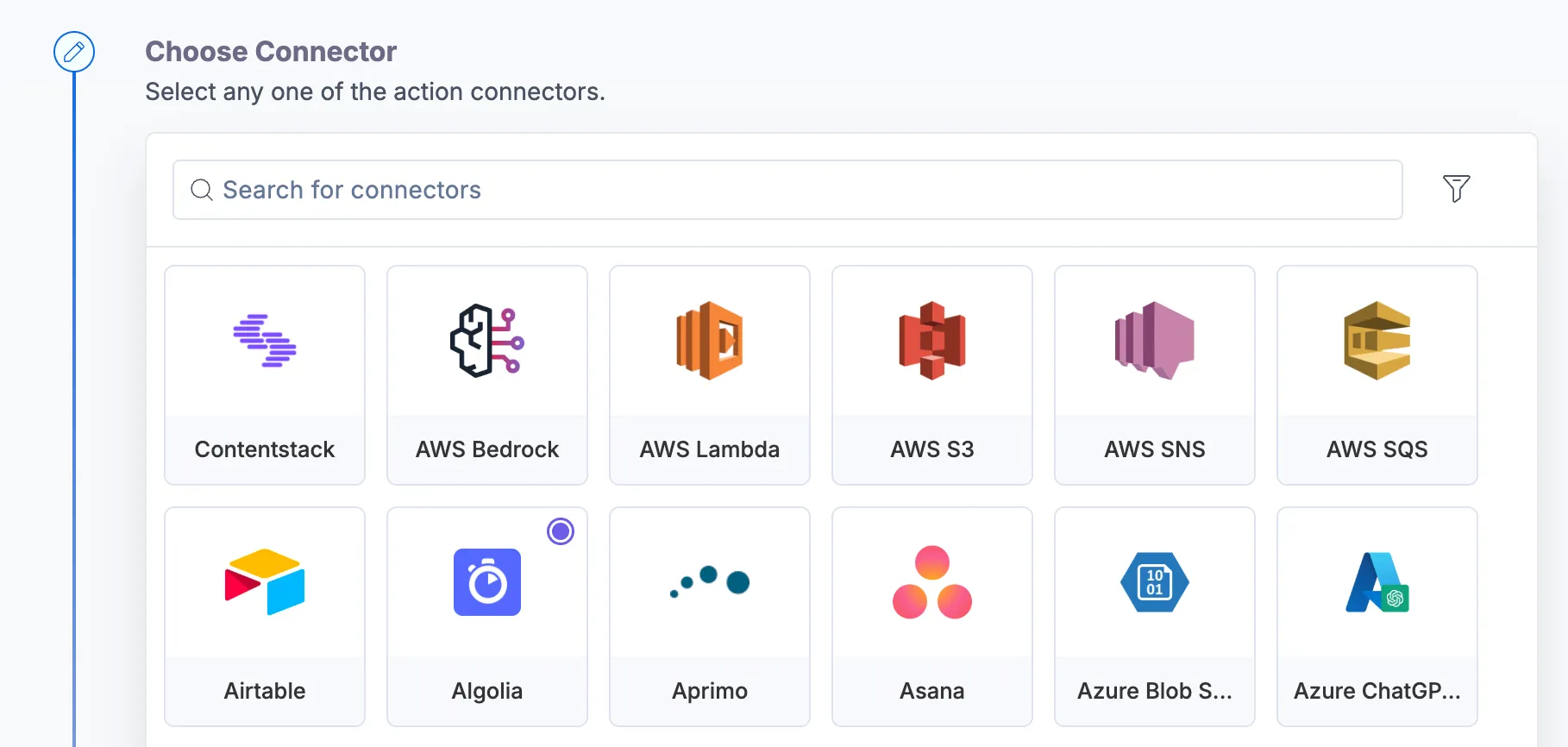Select the Algolia logo icon
Viewport: 1568px width, 747px height.
(x=487, y=582)
